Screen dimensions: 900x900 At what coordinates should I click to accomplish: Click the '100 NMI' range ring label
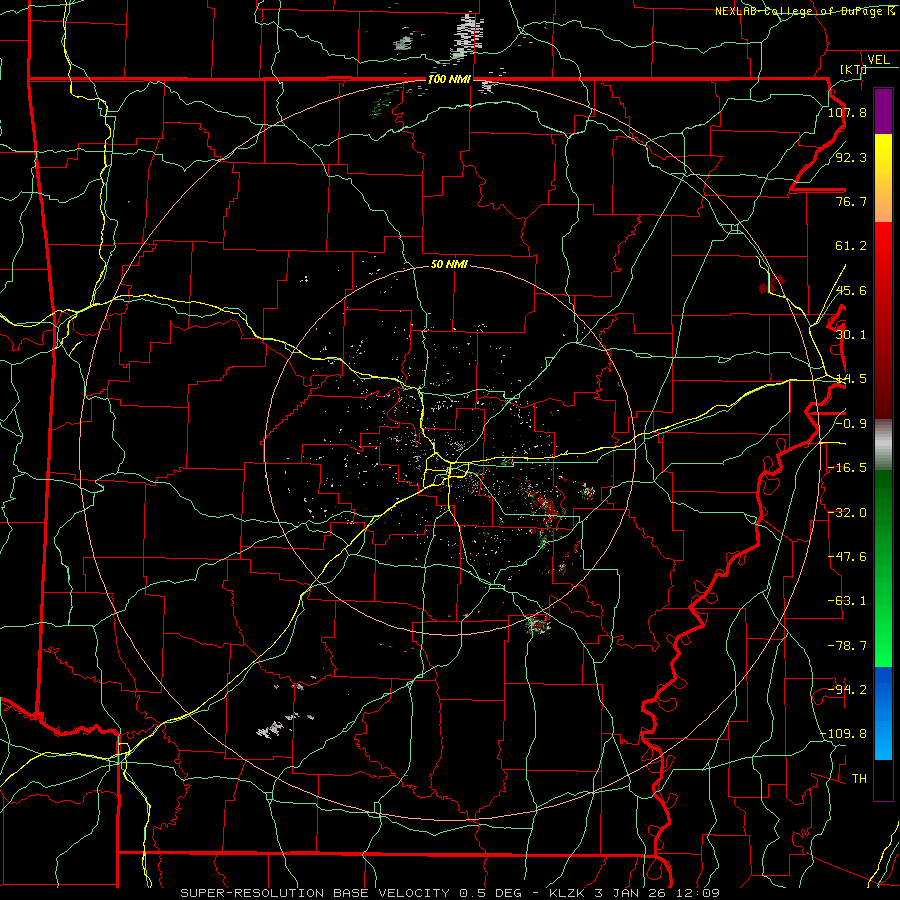pos(449,79)
